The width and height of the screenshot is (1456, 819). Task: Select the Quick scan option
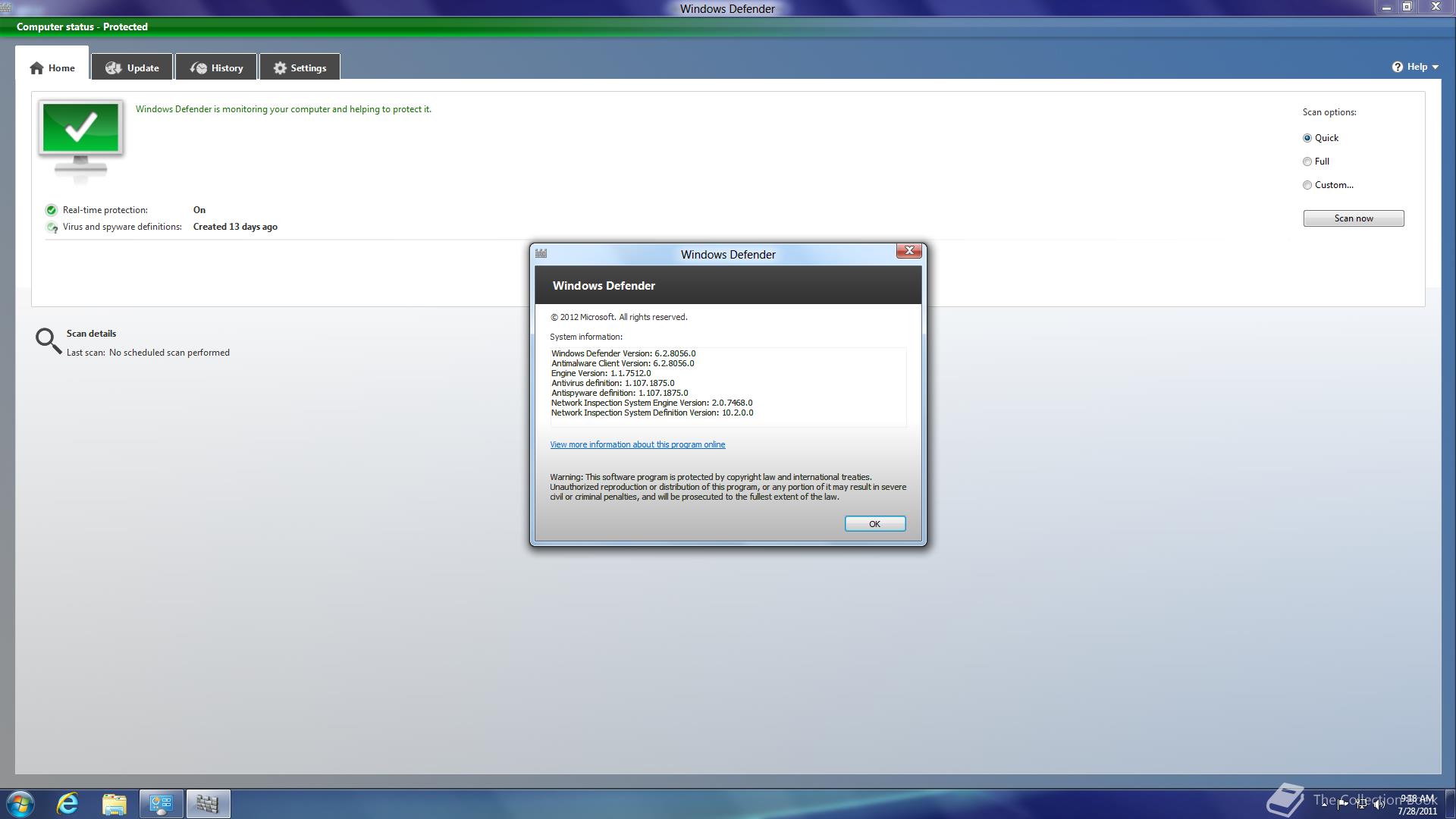(1307, 138)
